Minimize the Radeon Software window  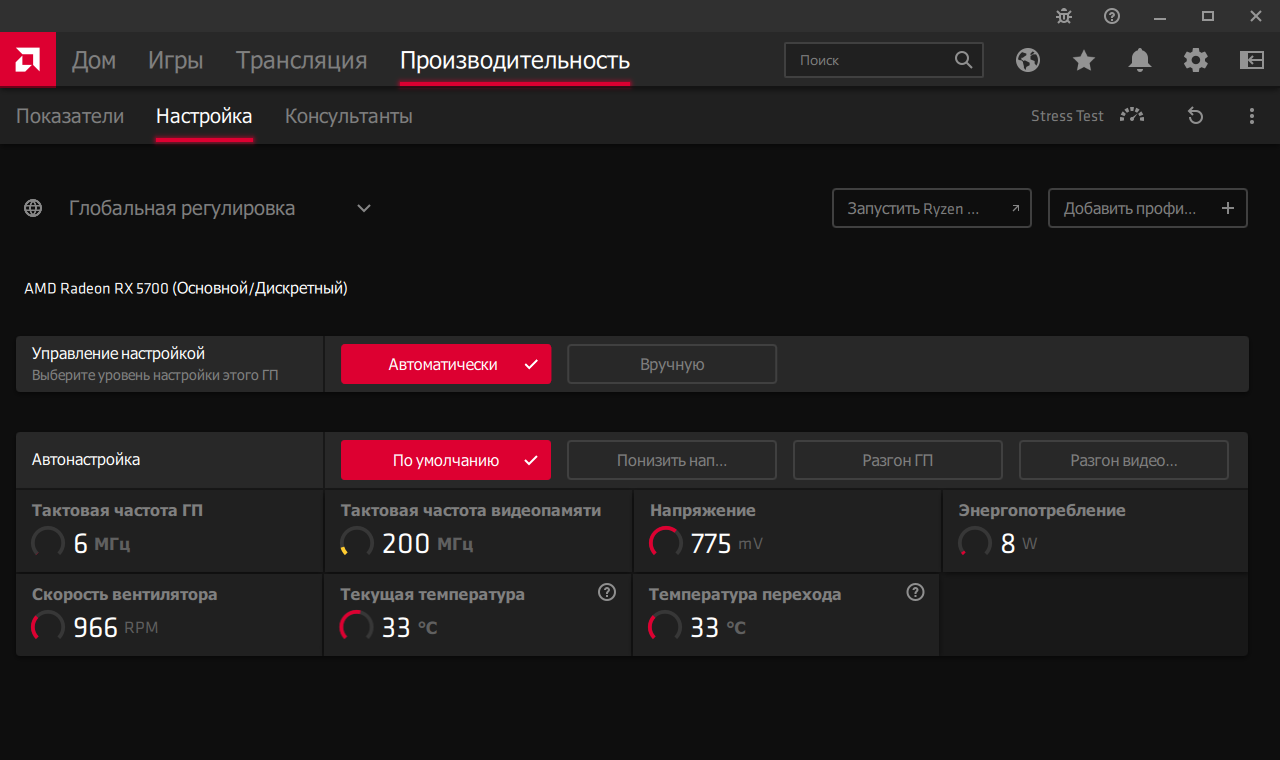click(x=1160, y=16)
